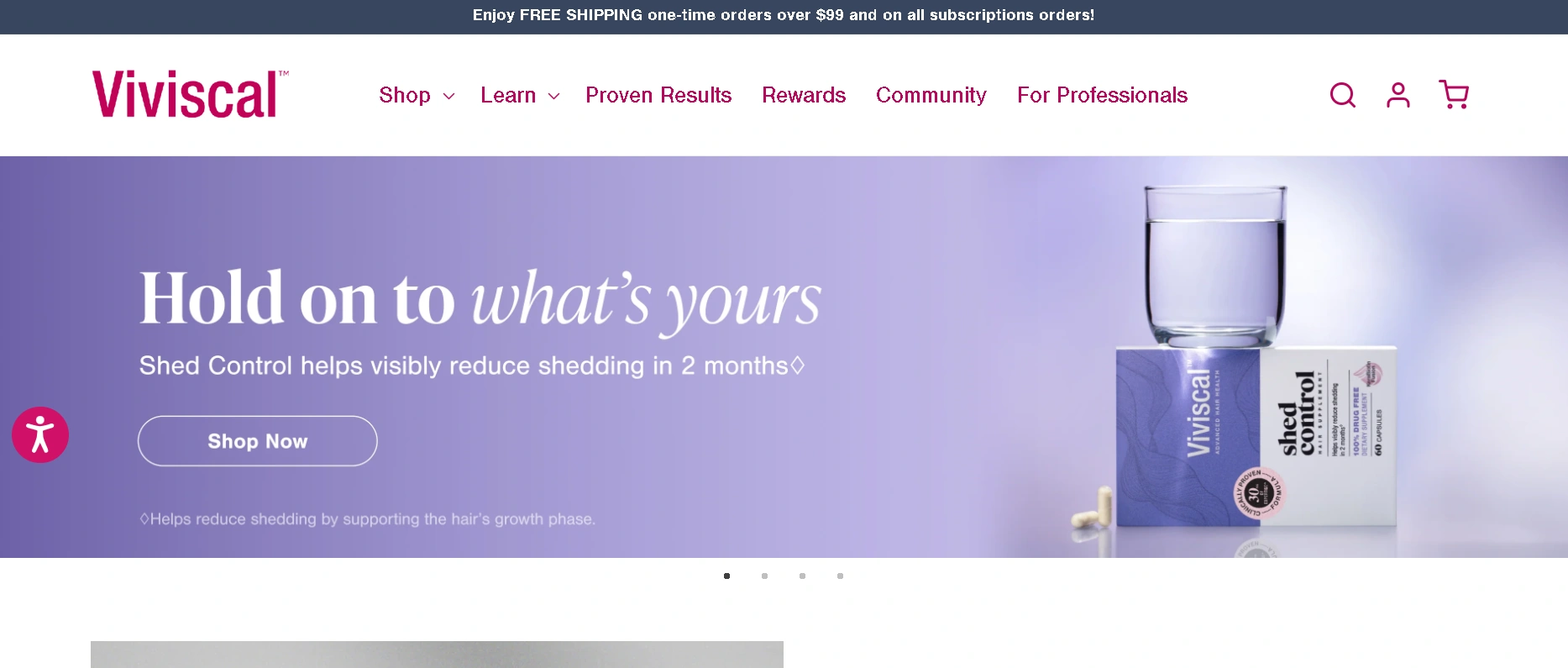Open the search magnifier icon
The width and height of the screenshot is (1568, 668).
click(x=1343, y=95)
